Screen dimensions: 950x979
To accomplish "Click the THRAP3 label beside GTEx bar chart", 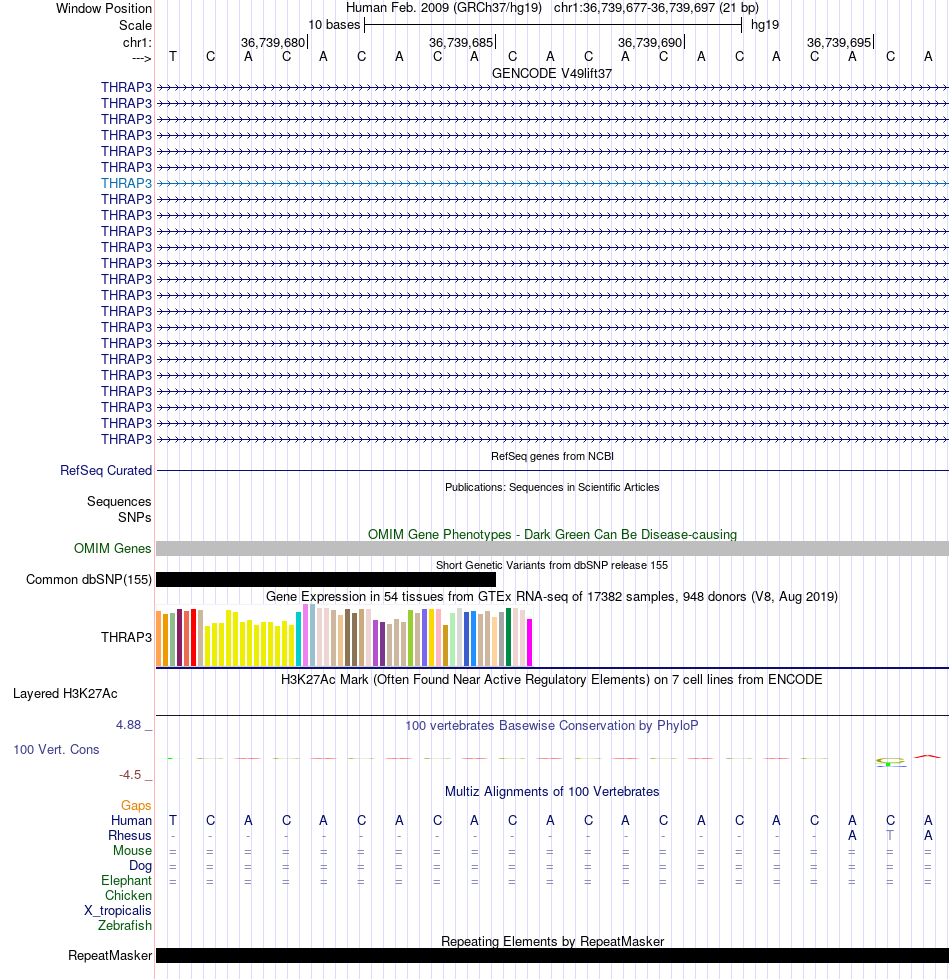I will 127,637.
